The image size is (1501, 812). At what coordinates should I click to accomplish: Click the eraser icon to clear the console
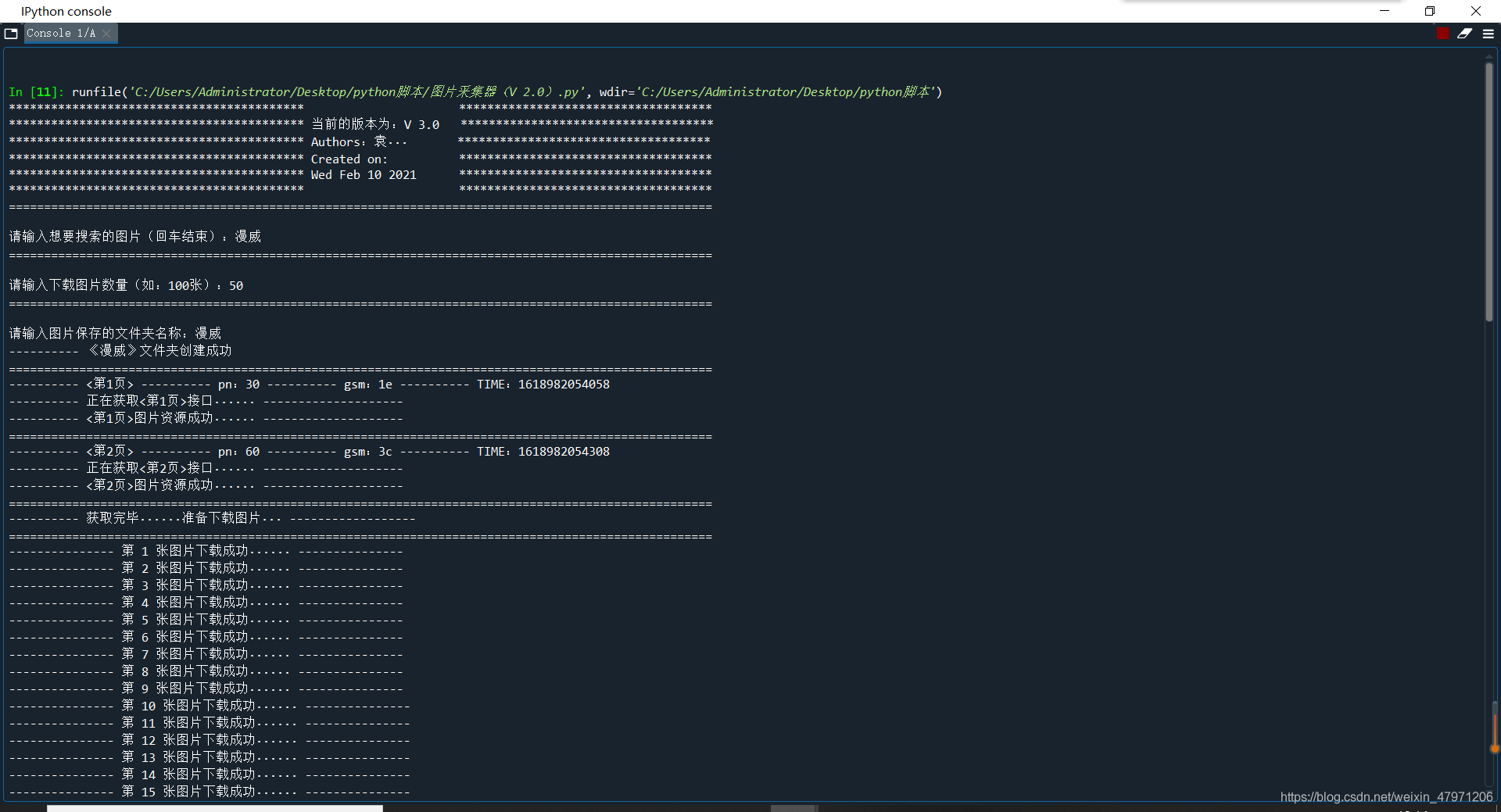coord(1465,34)
